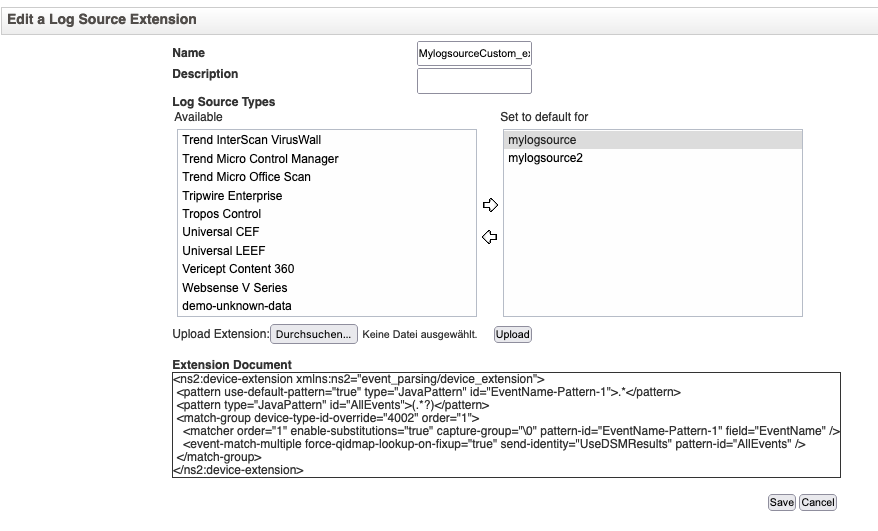The width and height of the screenshot is (878, 531).
Task: Click the left arrow to remove log source
Action: click(489, 238)
